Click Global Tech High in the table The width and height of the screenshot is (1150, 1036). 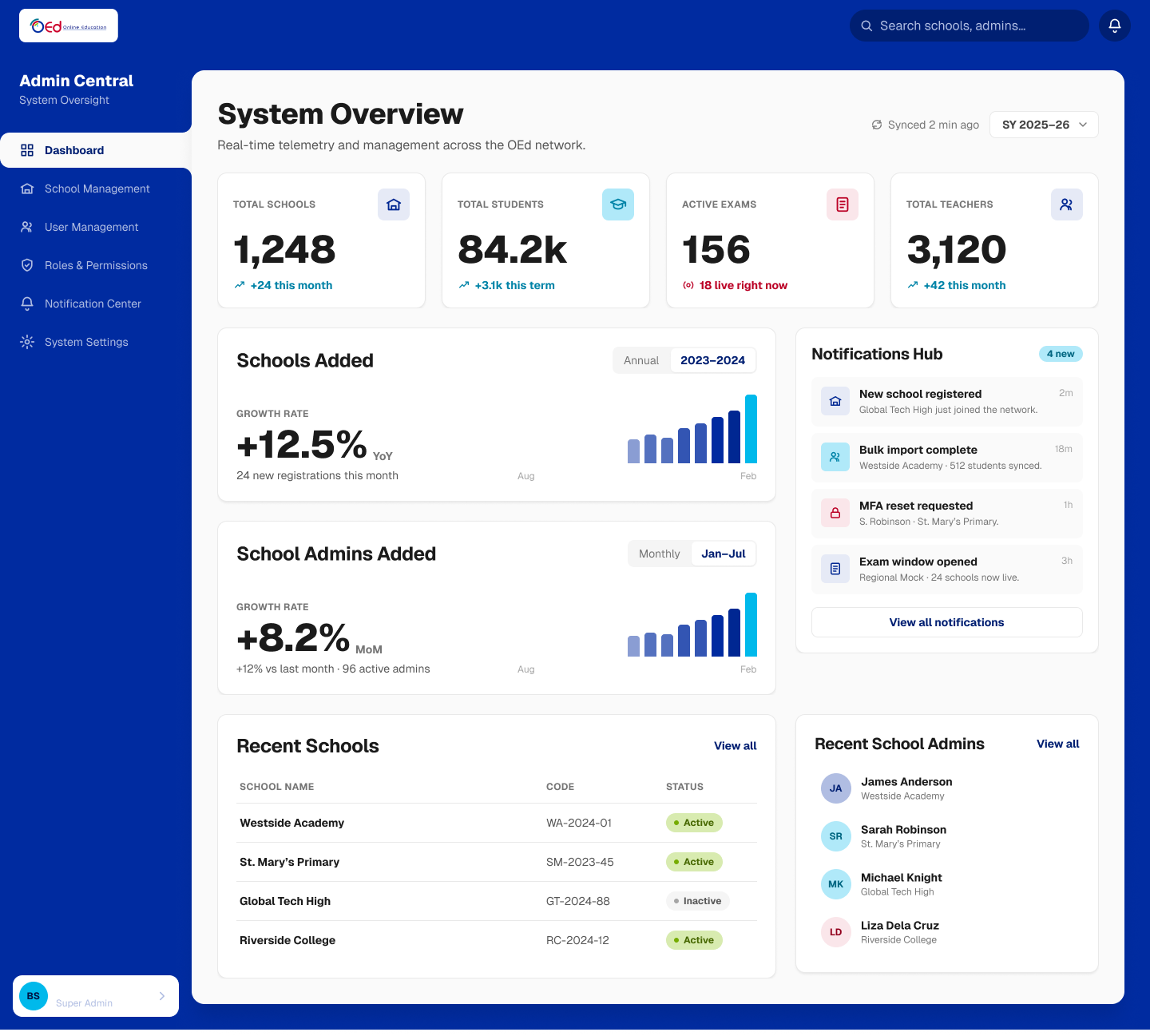285,901
